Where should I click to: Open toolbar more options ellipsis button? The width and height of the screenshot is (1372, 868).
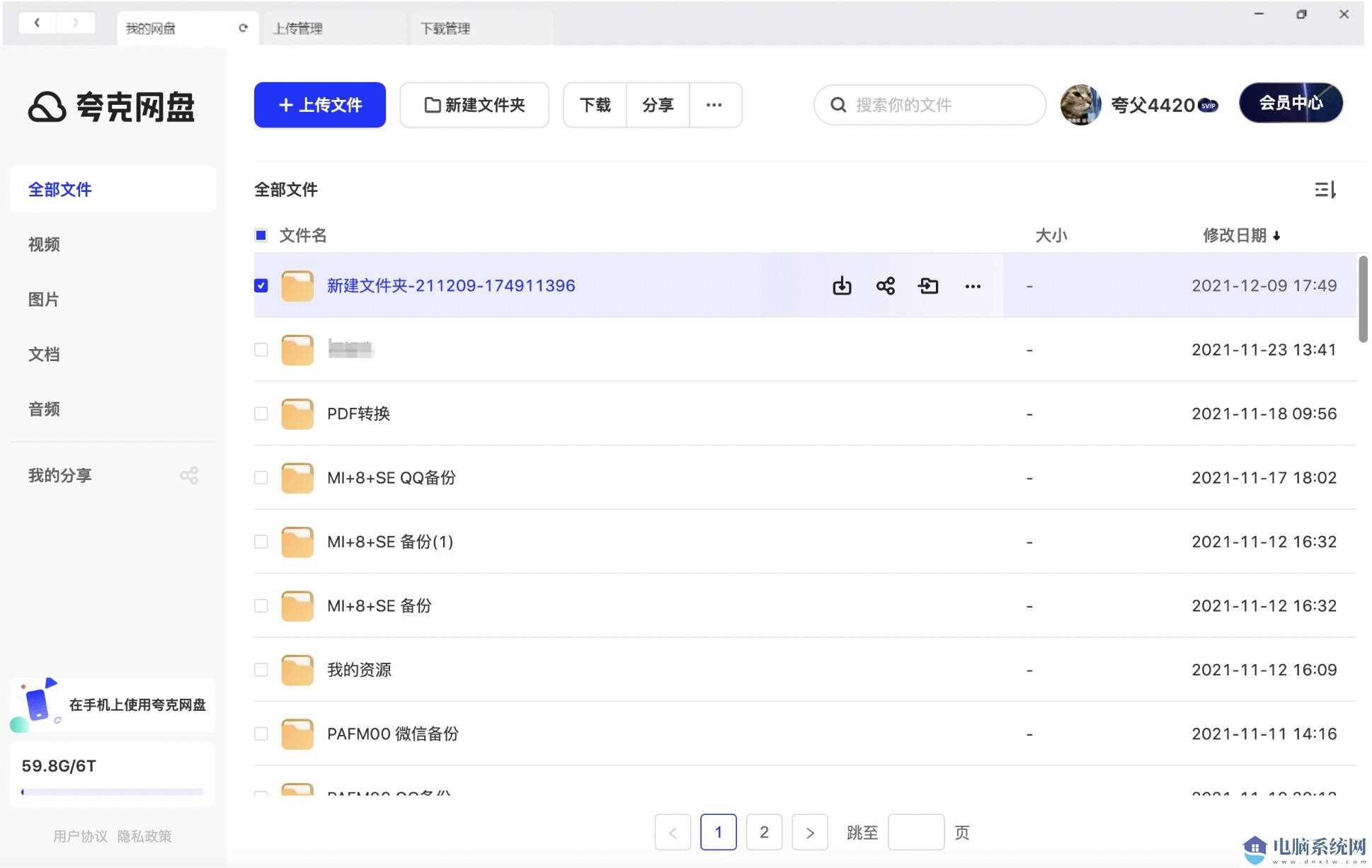coord(714,105)
